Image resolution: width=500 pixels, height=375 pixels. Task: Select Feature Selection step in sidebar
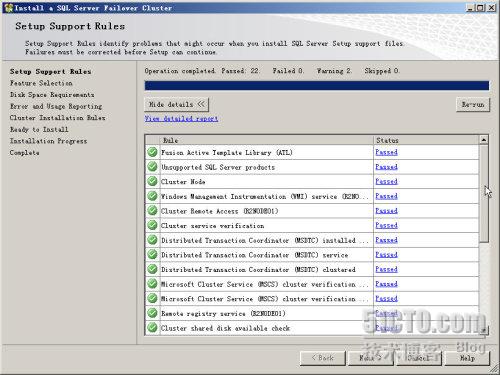41,83
